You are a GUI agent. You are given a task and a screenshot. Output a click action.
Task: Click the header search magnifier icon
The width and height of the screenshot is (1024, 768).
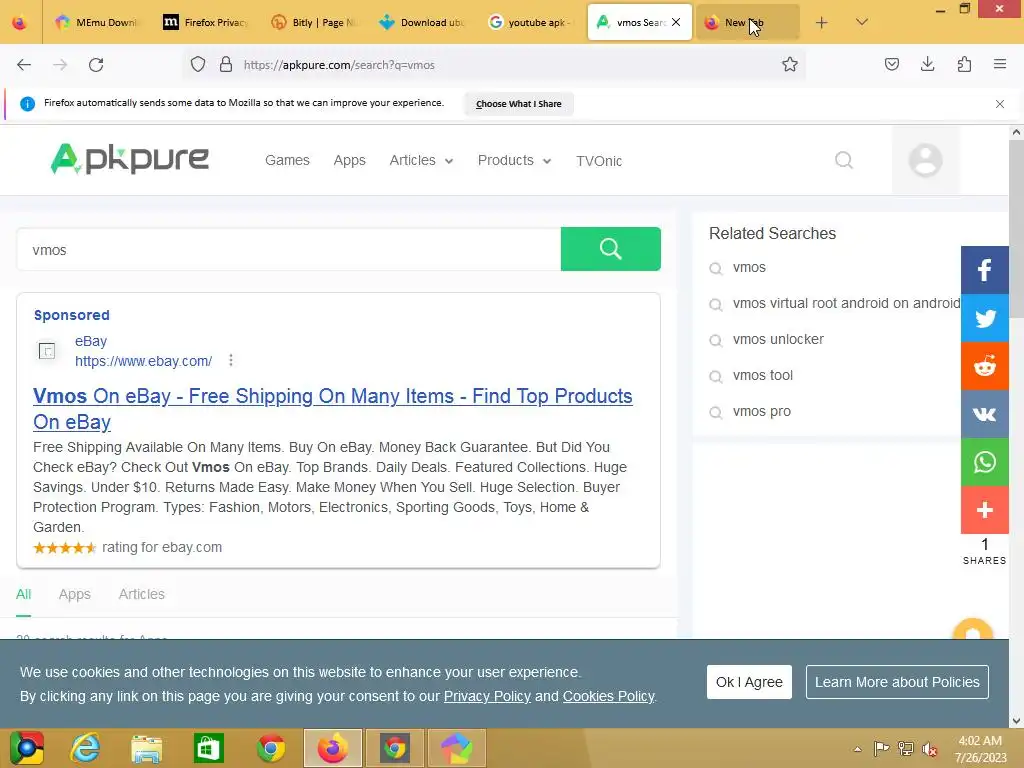(844, 161)
